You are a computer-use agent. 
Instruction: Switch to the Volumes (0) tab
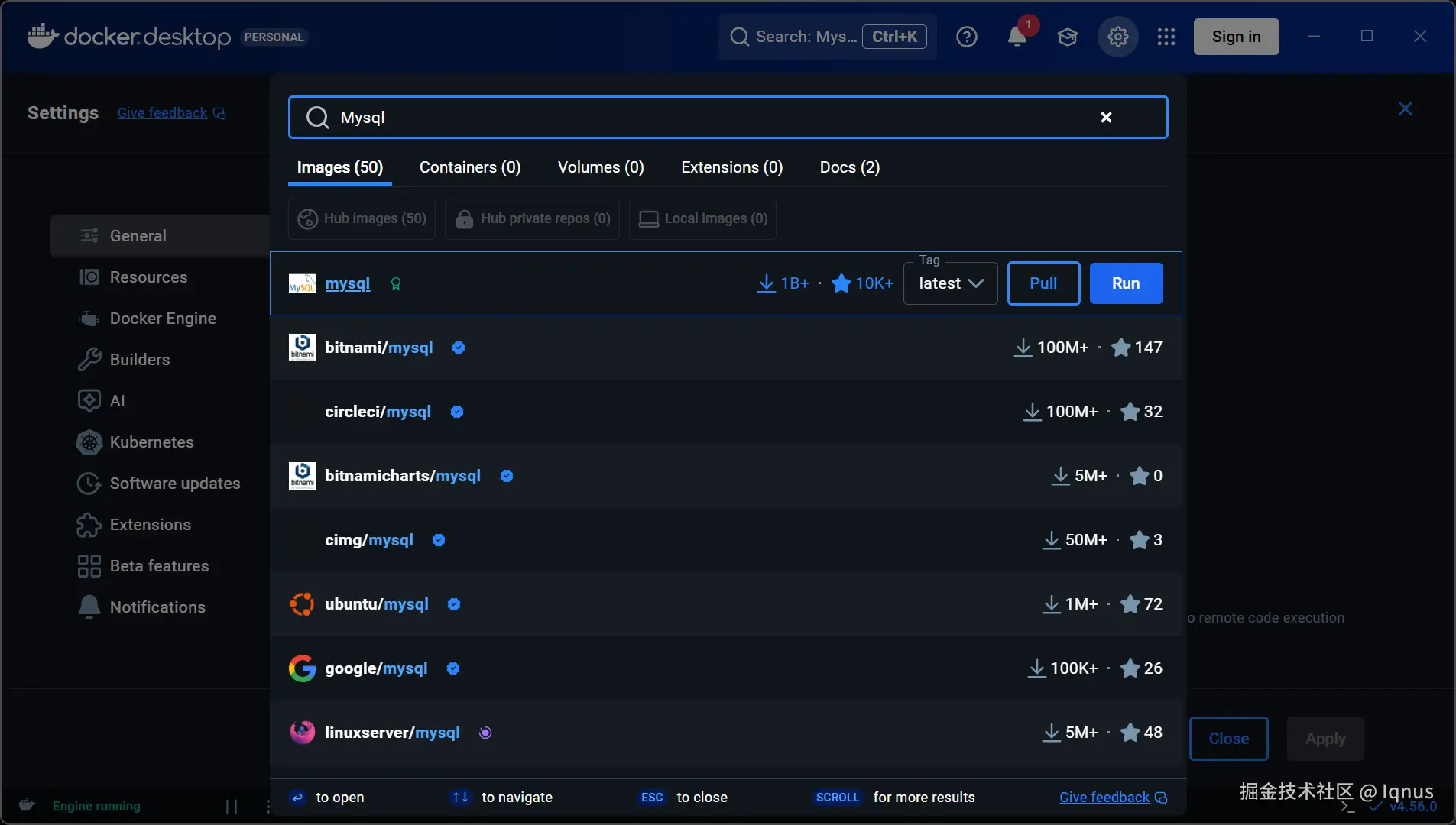pos(601,167)
